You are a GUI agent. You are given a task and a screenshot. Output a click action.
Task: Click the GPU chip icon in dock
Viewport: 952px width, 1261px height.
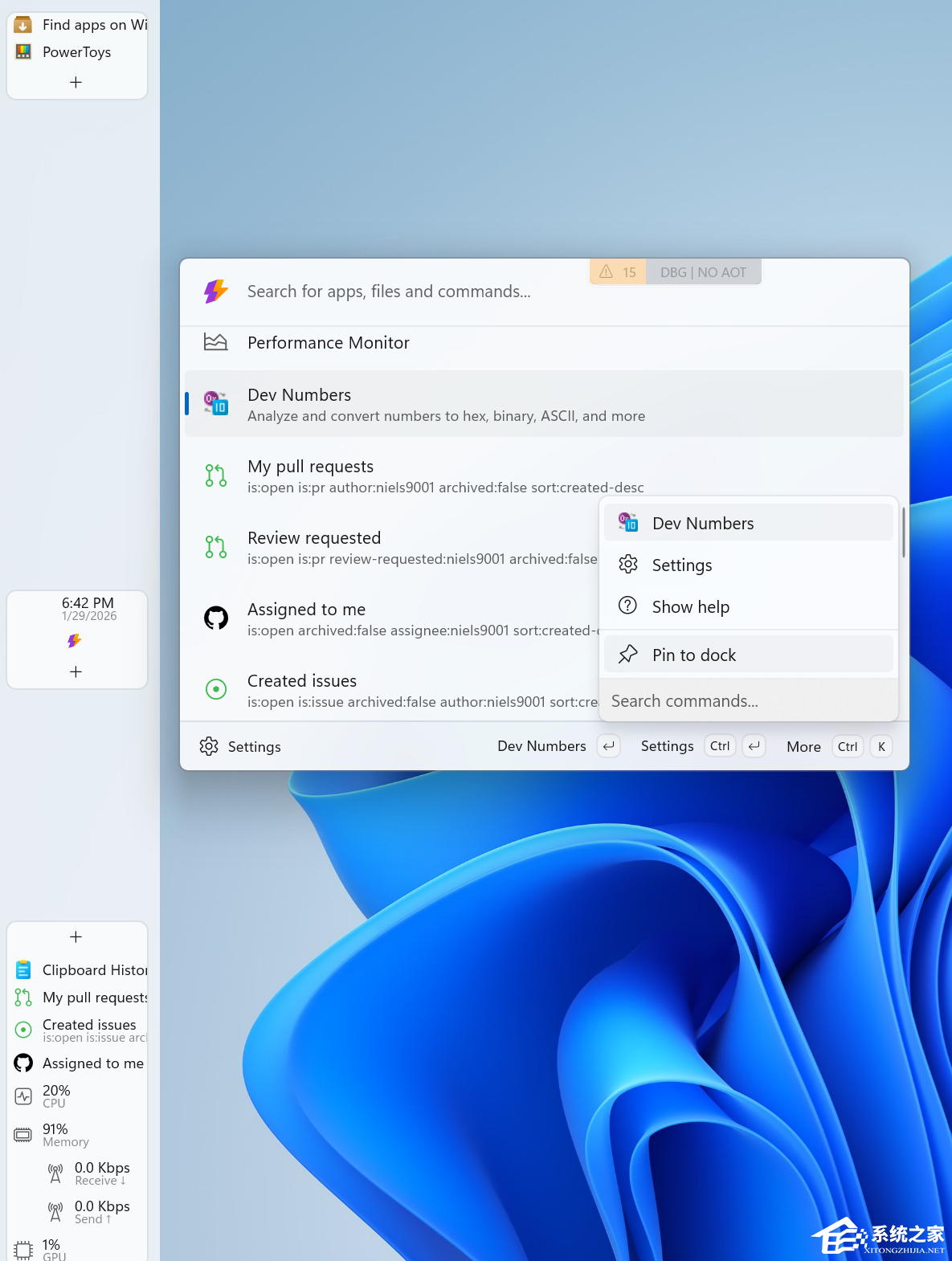point(23,1250)
